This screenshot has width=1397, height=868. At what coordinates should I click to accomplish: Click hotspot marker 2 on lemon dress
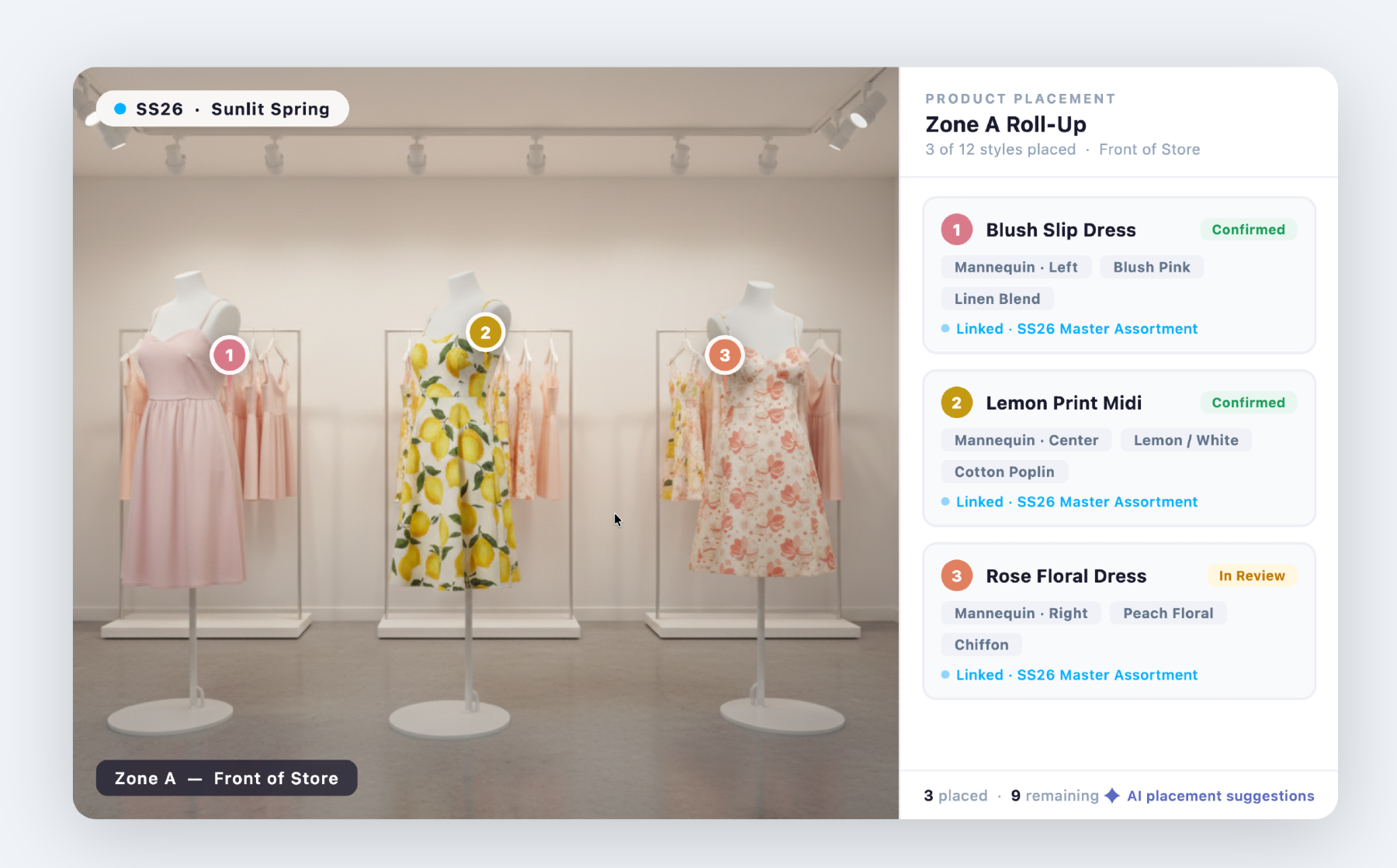pos(486,333)
